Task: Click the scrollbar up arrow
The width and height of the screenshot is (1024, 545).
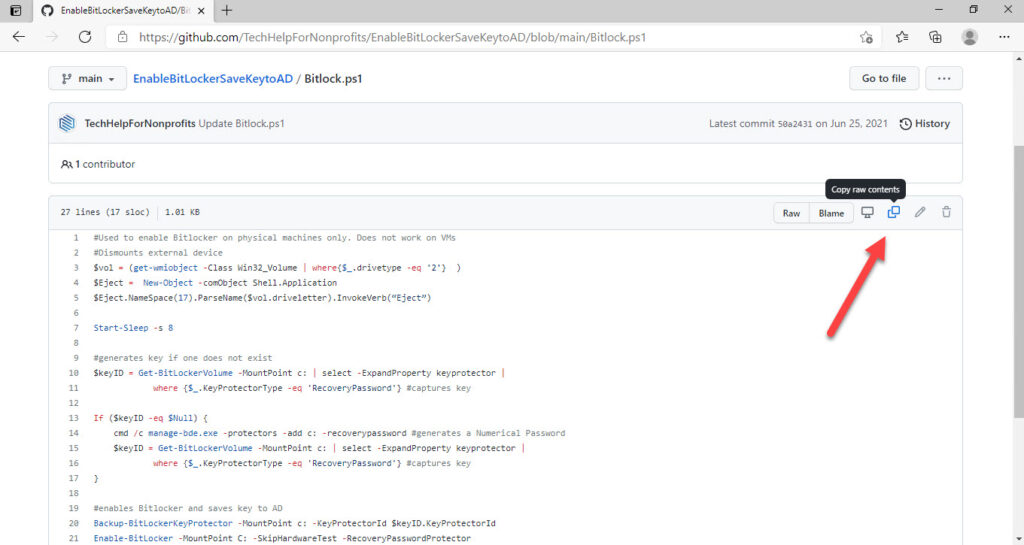Action: point(1018,59)
